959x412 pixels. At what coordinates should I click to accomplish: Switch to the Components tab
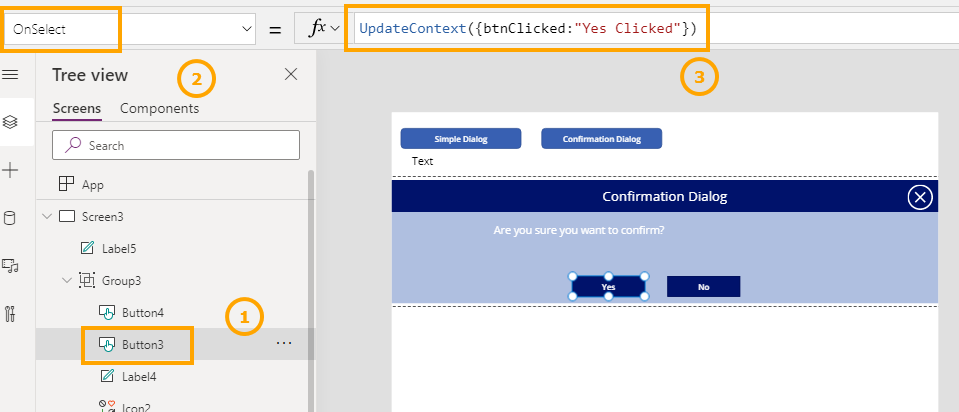pyautogui.click(x=159, y=108)
